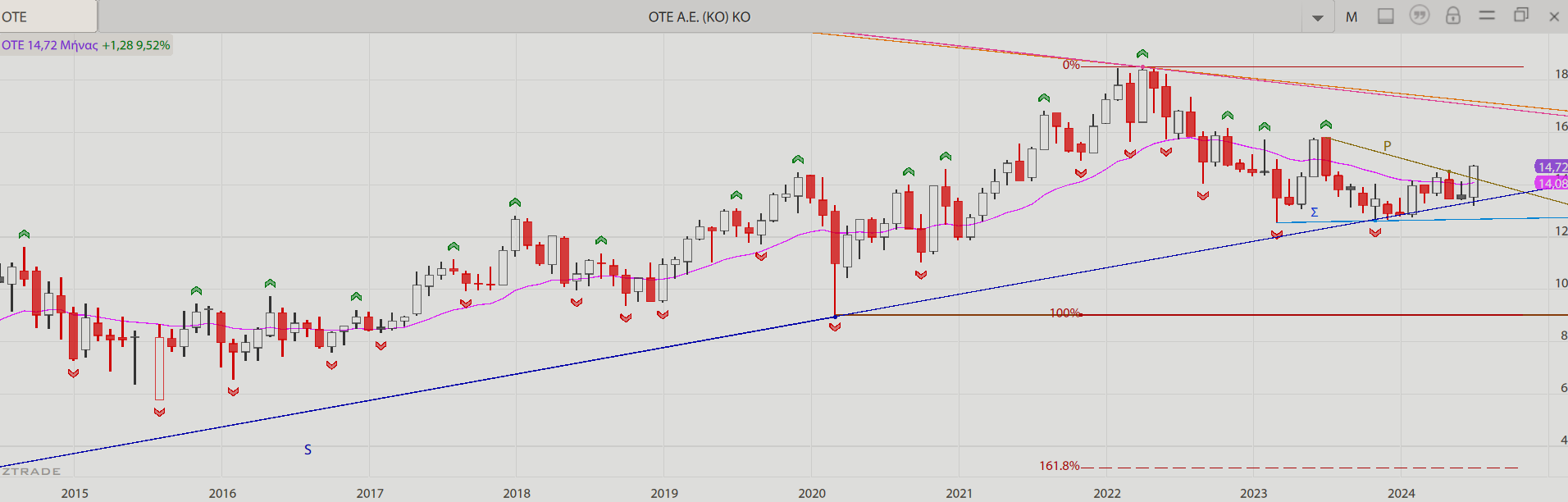This screenshot has width=1568, height=502.
Task: Select the Fibonacci 161.8% level label
Action: click(1060, 466)
